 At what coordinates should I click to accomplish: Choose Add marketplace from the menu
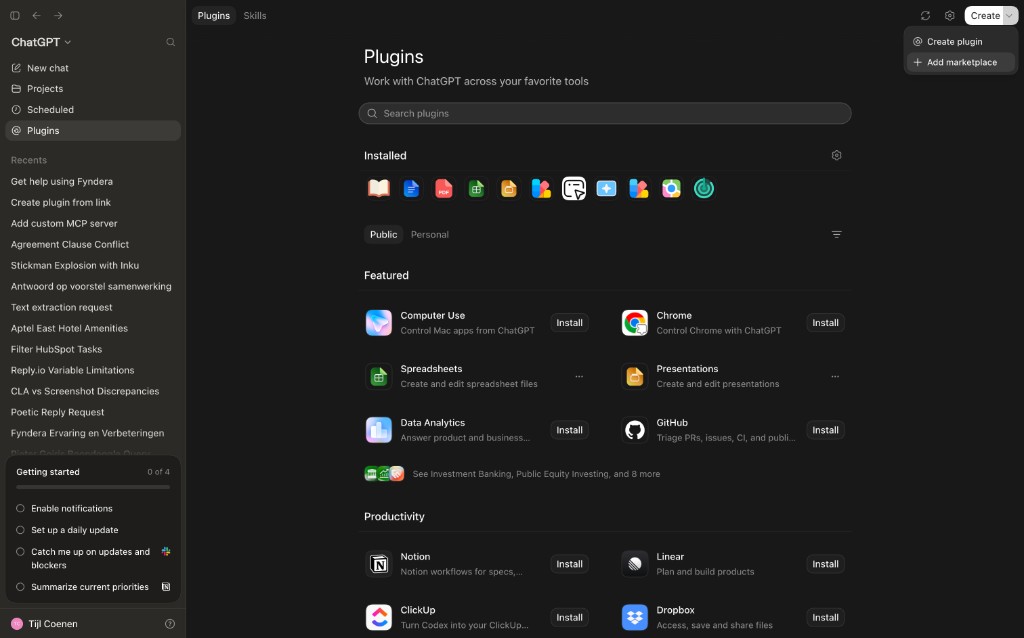[961, 62]
